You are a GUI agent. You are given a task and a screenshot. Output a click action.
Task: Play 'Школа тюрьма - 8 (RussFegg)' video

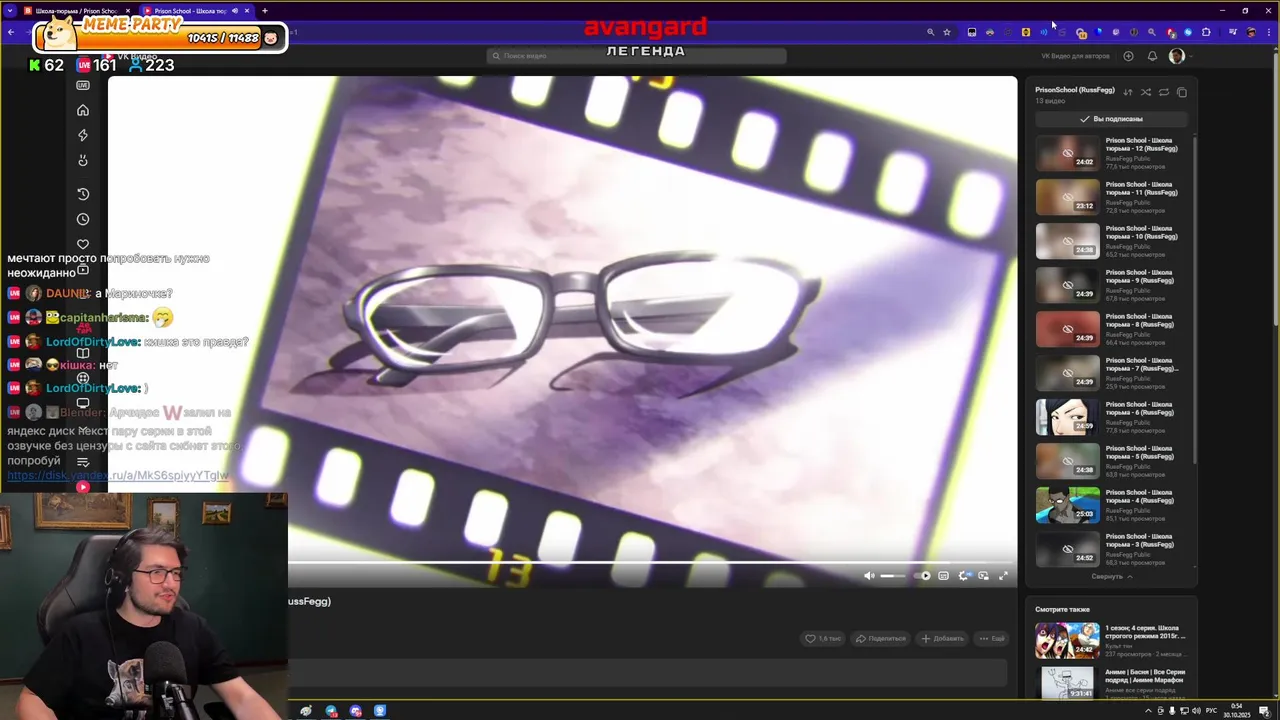click(x=1067, y=329)
